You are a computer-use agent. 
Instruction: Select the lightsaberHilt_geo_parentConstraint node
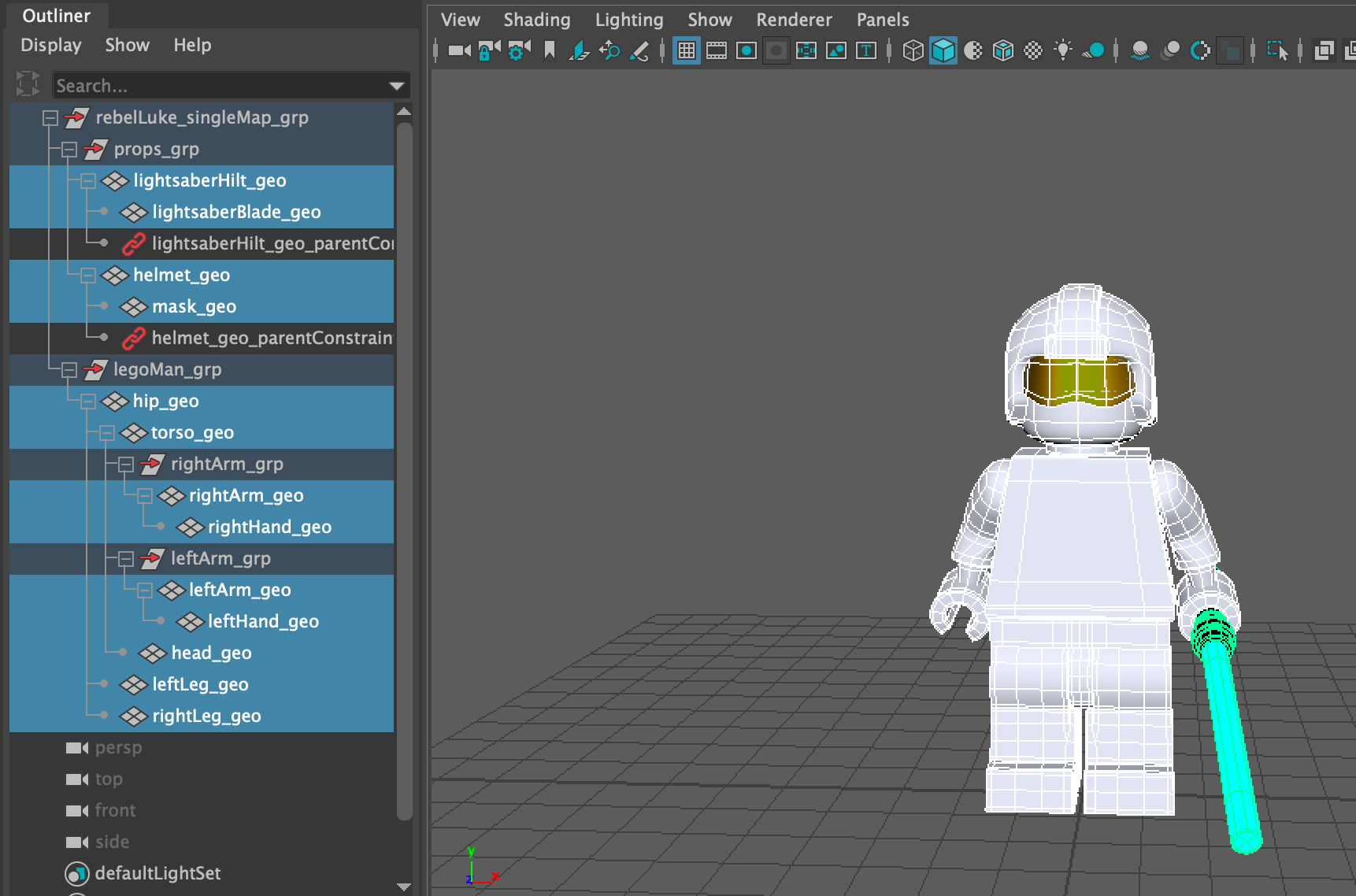tap(202, 244)
